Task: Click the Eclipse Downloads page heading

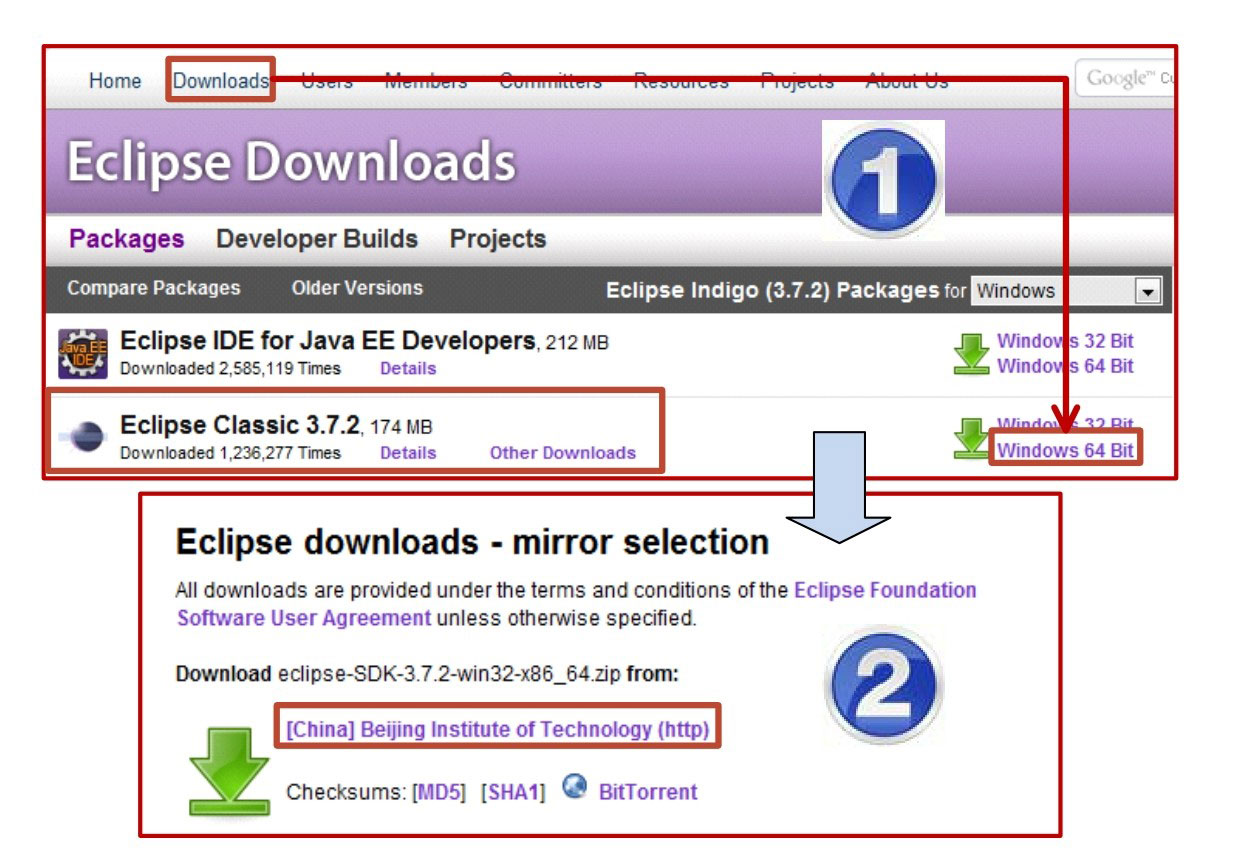Action: [292, 161]
